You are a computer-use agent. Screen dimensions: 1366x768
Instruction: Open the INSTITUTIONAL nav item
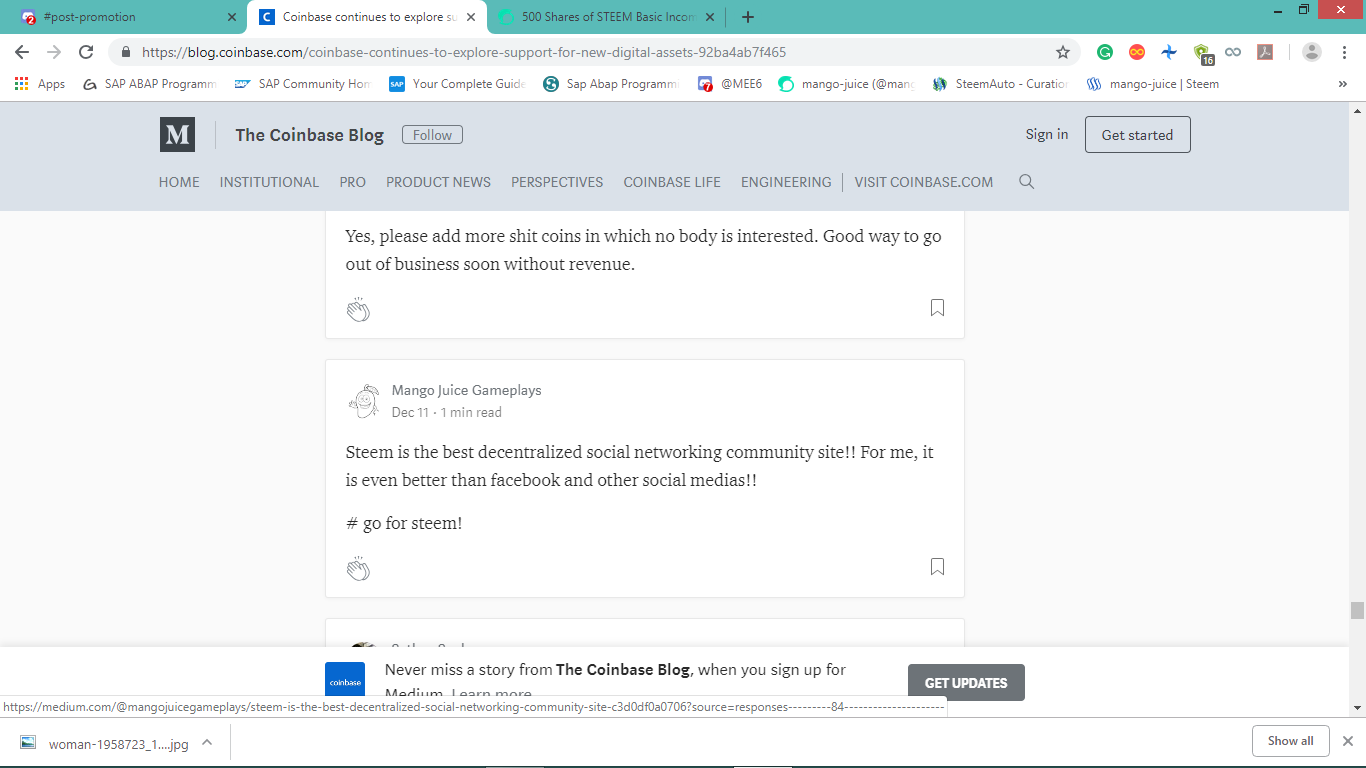pyautogui.click(x=269, y=182)
